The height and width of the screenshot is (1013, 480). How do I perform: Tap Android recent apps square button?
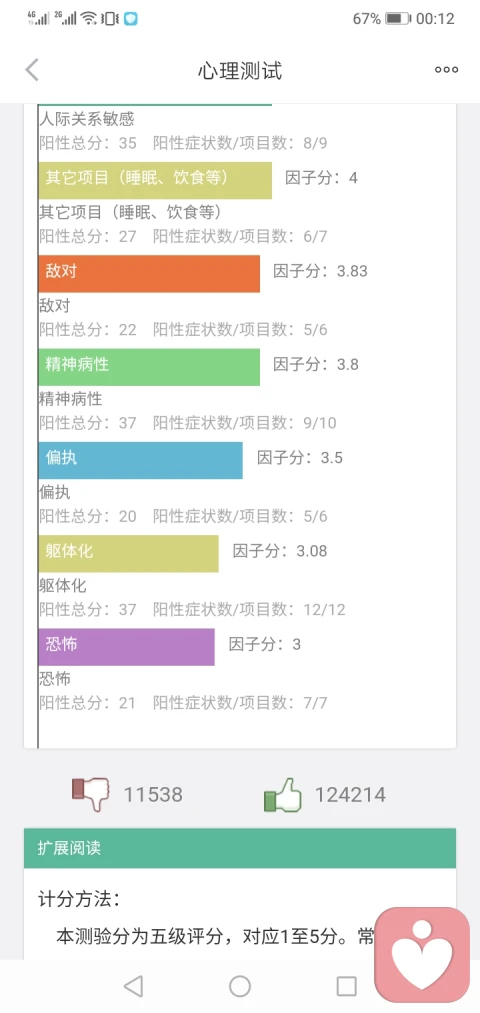[346, 986]
